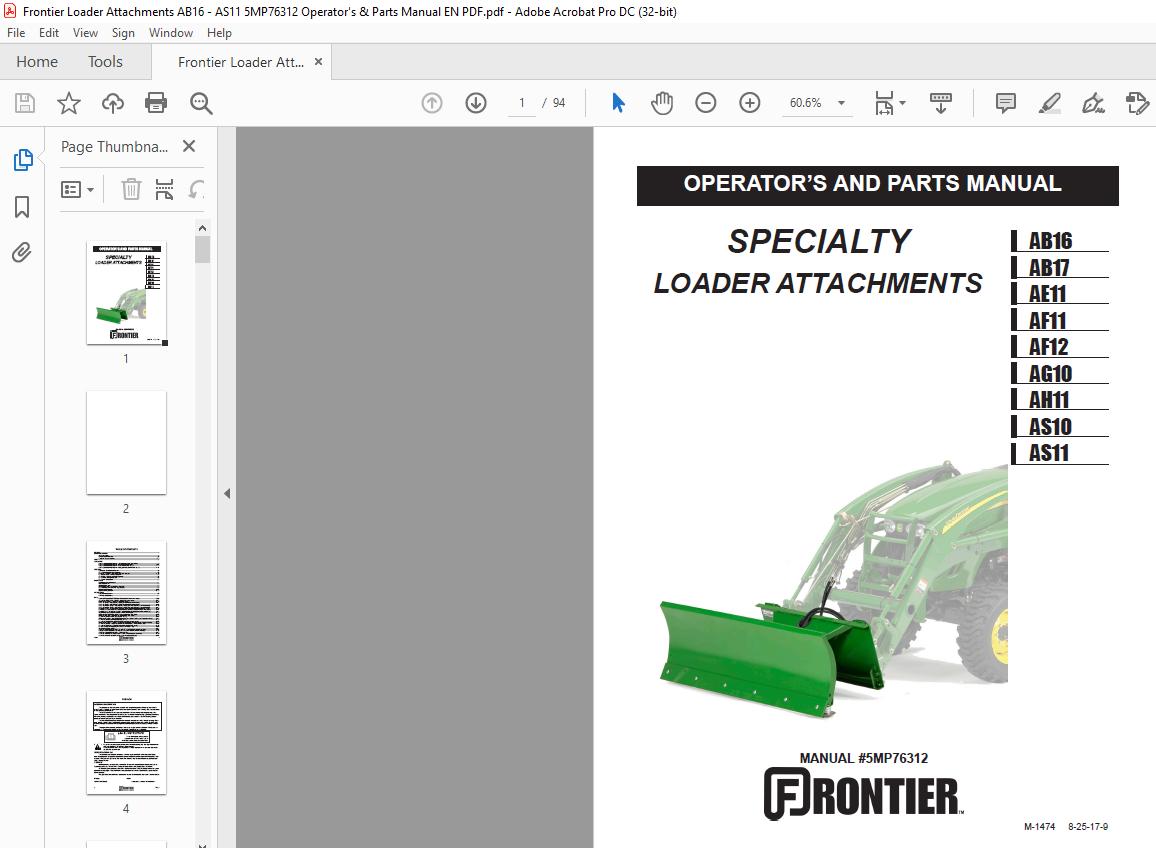Click the Print pages thumbnail toolbar icon
The height and width of the screenshot is (848, 1156).
[x=164, y=190]
